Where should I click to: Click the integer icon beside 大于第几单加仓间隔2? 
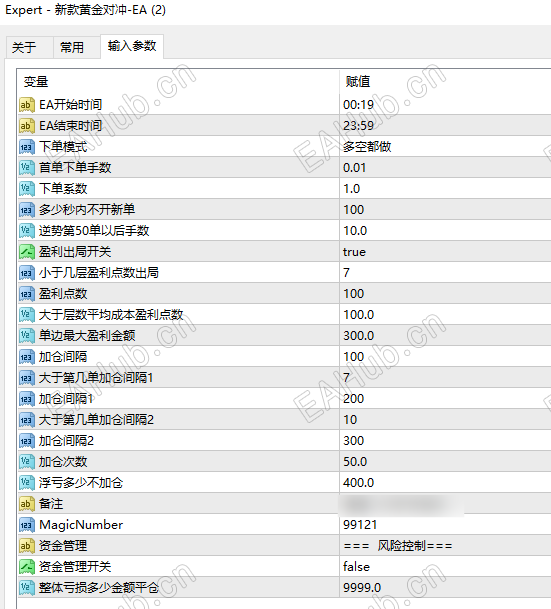(x=26, y=419)
